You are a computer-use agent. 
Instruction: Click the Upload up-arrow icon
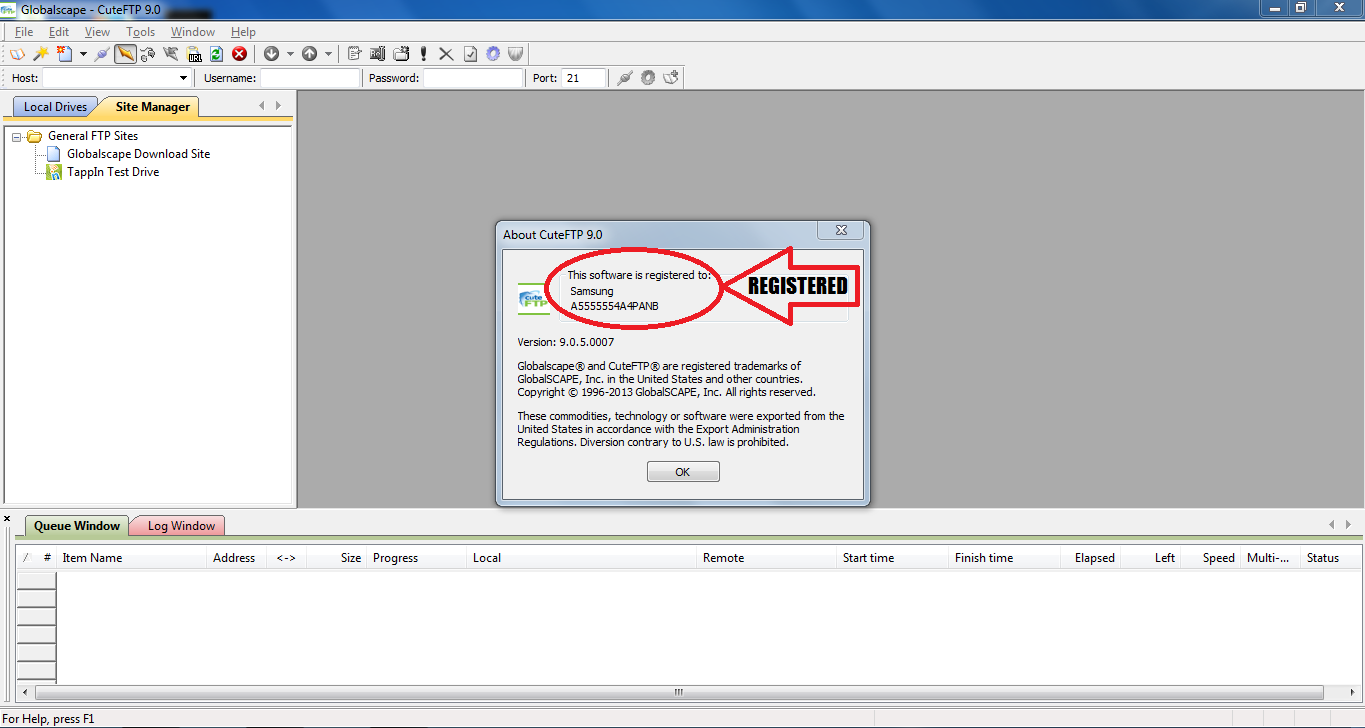tap(309, 54)
